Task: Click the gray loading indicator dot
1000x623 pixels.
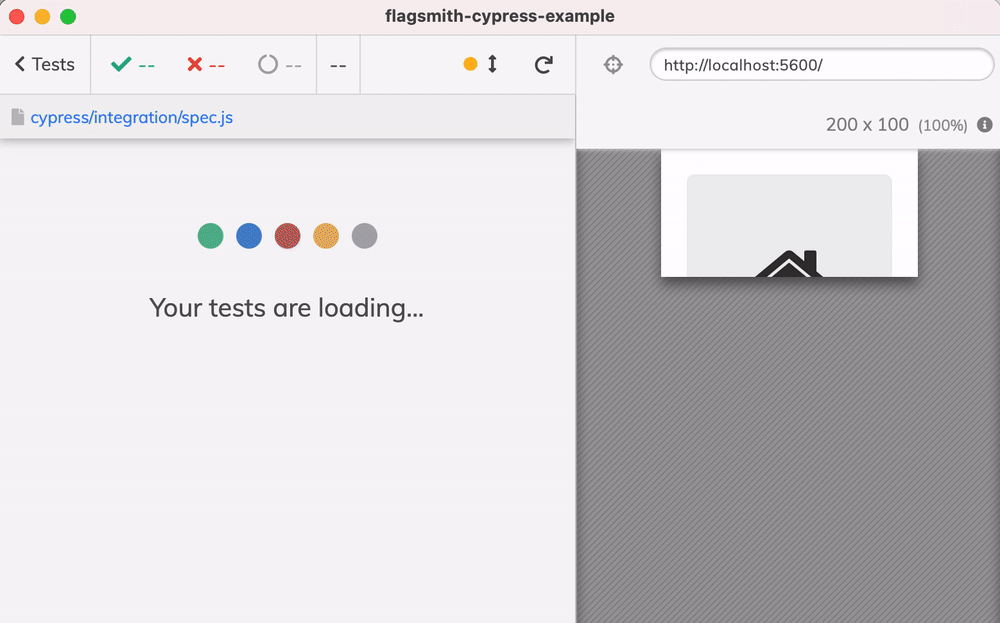Action: click(x=364, y=236)
